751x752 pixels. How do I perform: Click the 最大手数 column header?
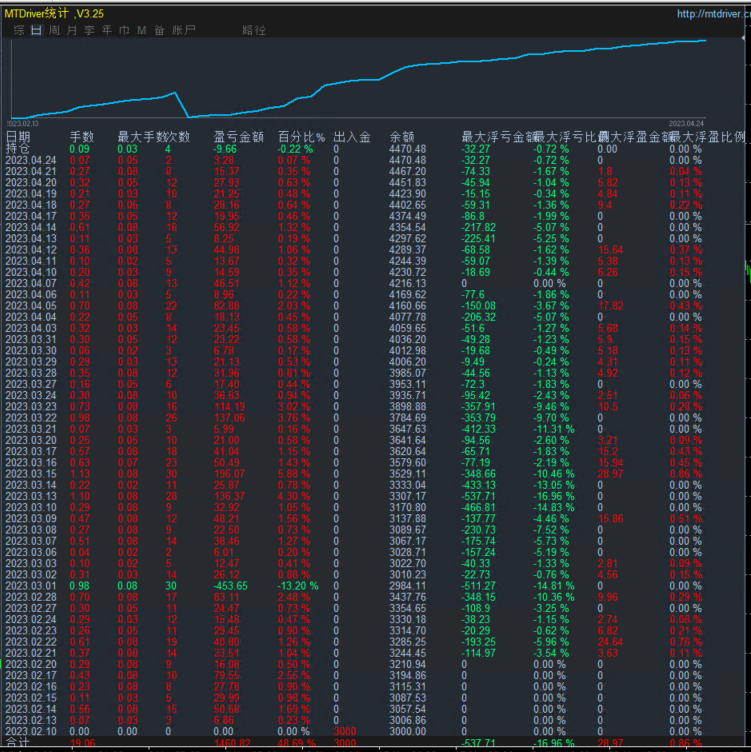click(x=142, y=137)
